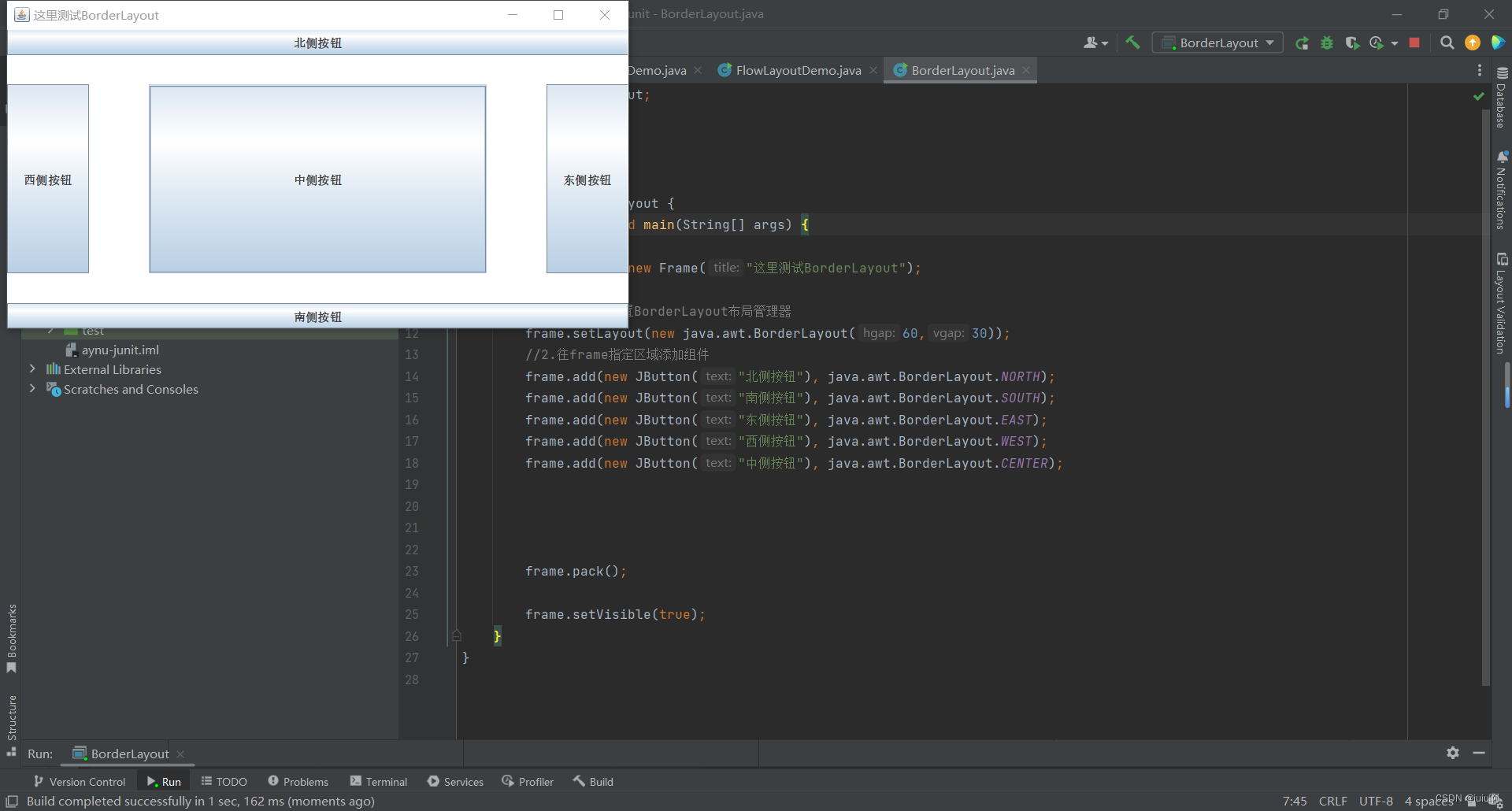Click the UTF-8 encoding indicator
Image resolution: width=1512 pixels, height=811 pixels.
(x=1376, y=801)
